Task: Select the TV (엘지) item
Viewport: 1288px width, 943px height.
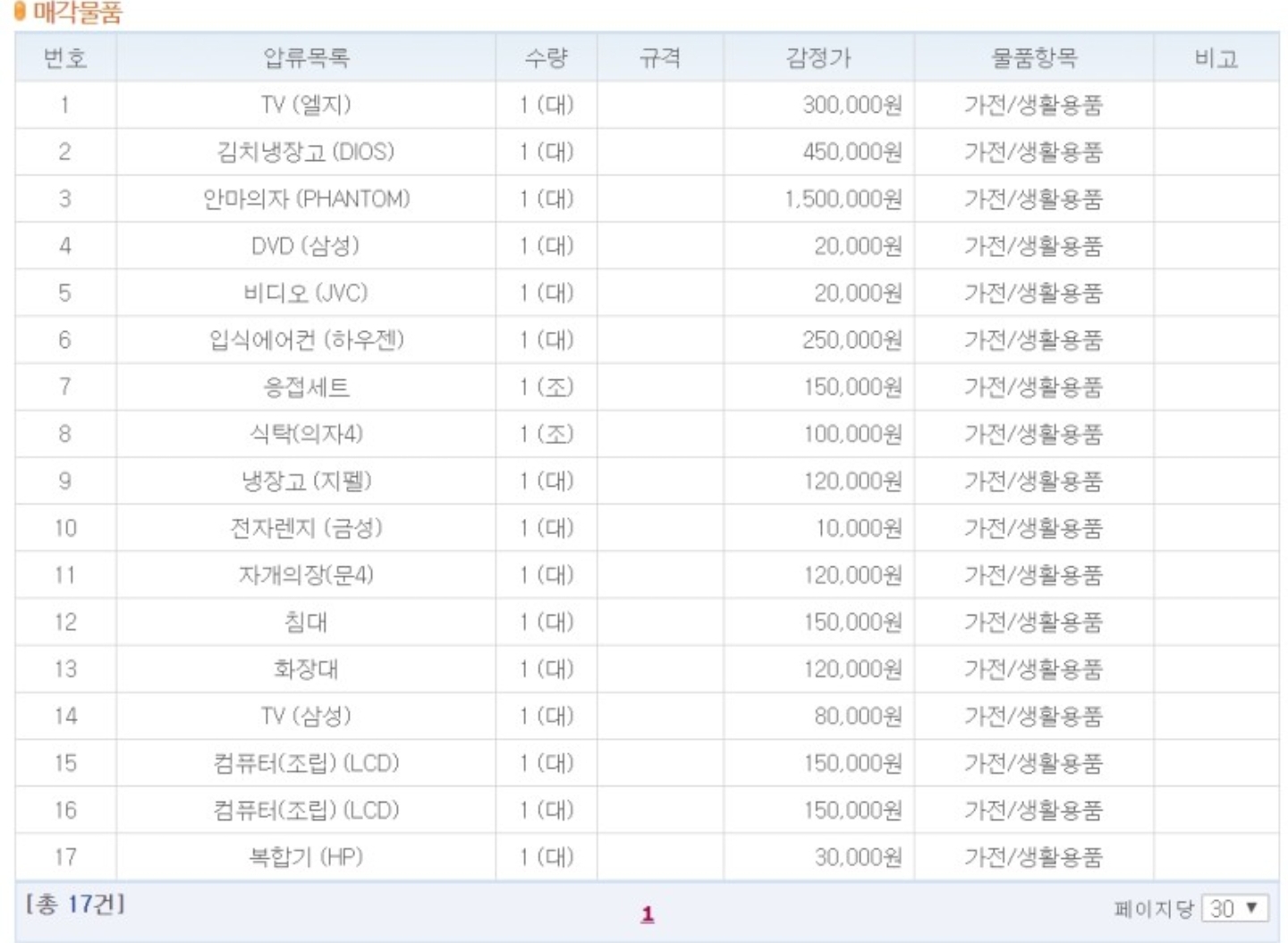Action: (306, 105)
